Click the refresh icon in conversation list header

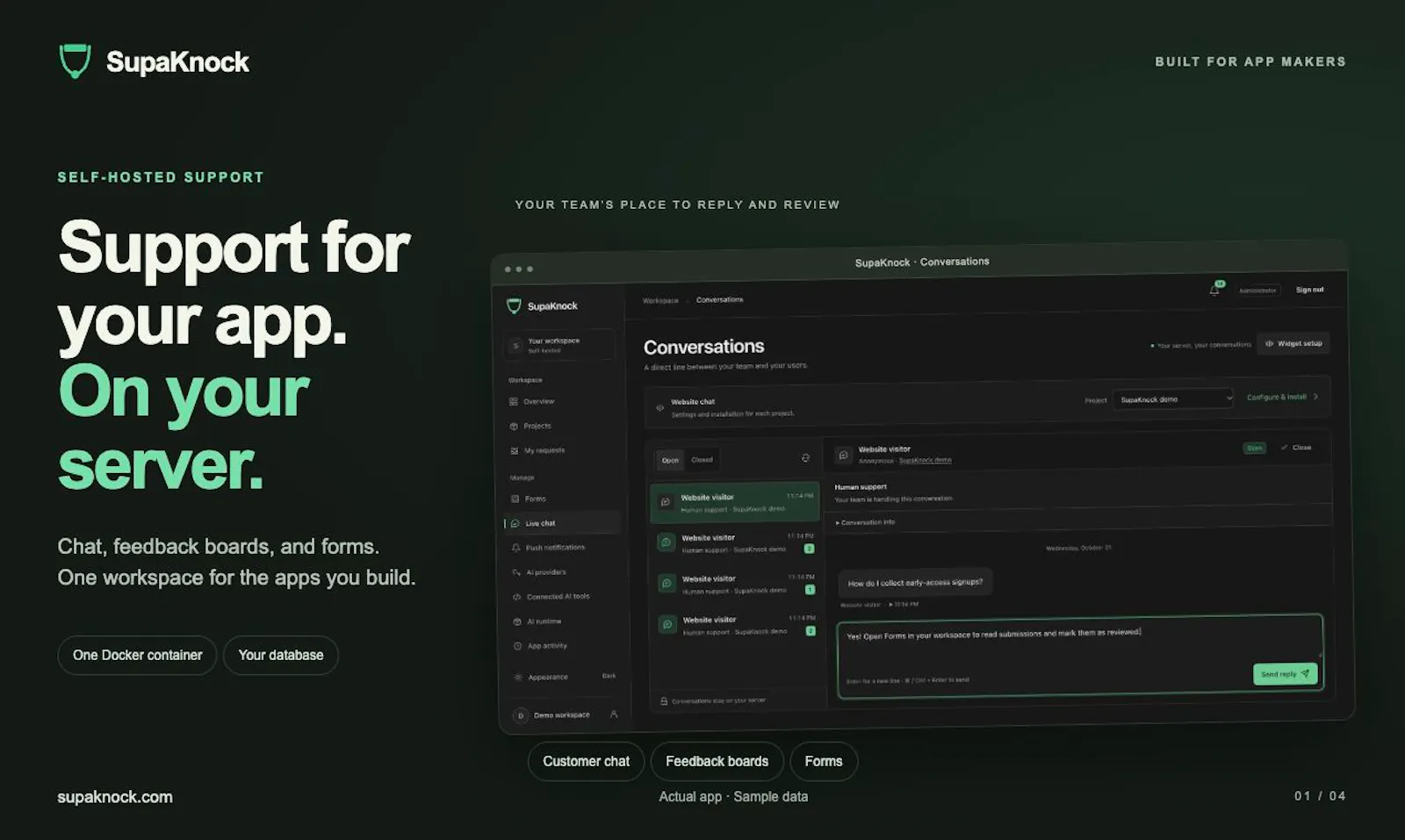pyautogui.click(x=805, y=458)
